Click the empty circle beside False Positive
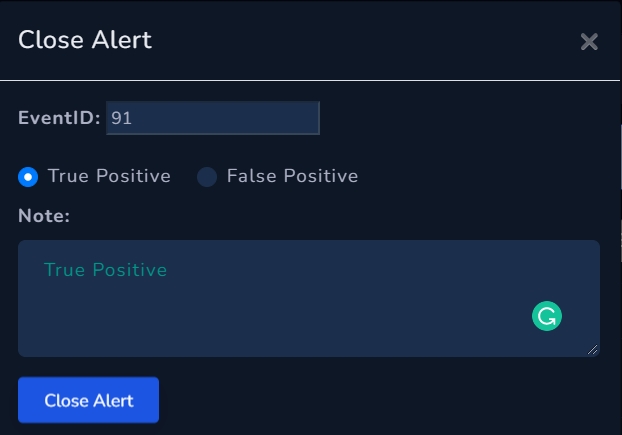Image resolution: width=622 pixels, height=435 pixels. point(207,177)
